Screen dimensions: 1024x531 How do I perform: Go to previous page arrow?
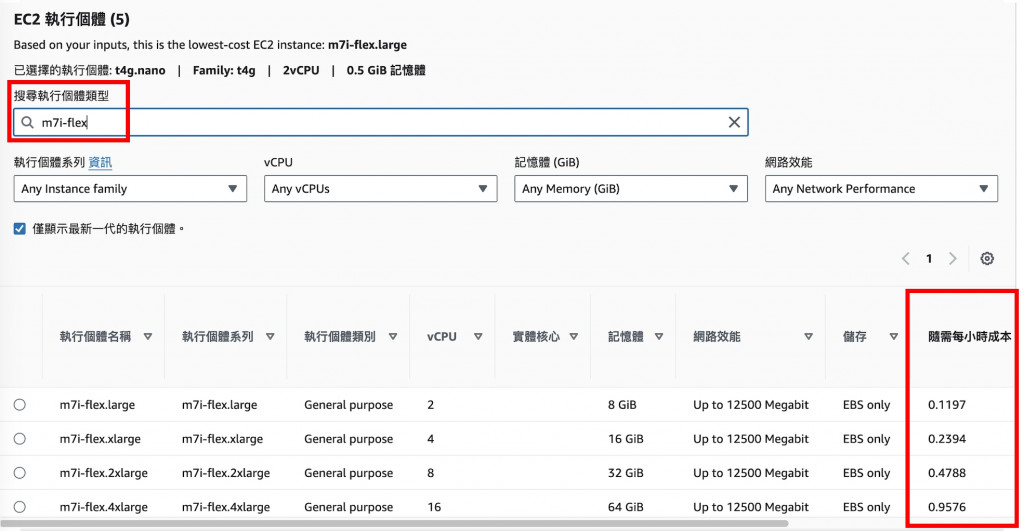coord(905,259)
